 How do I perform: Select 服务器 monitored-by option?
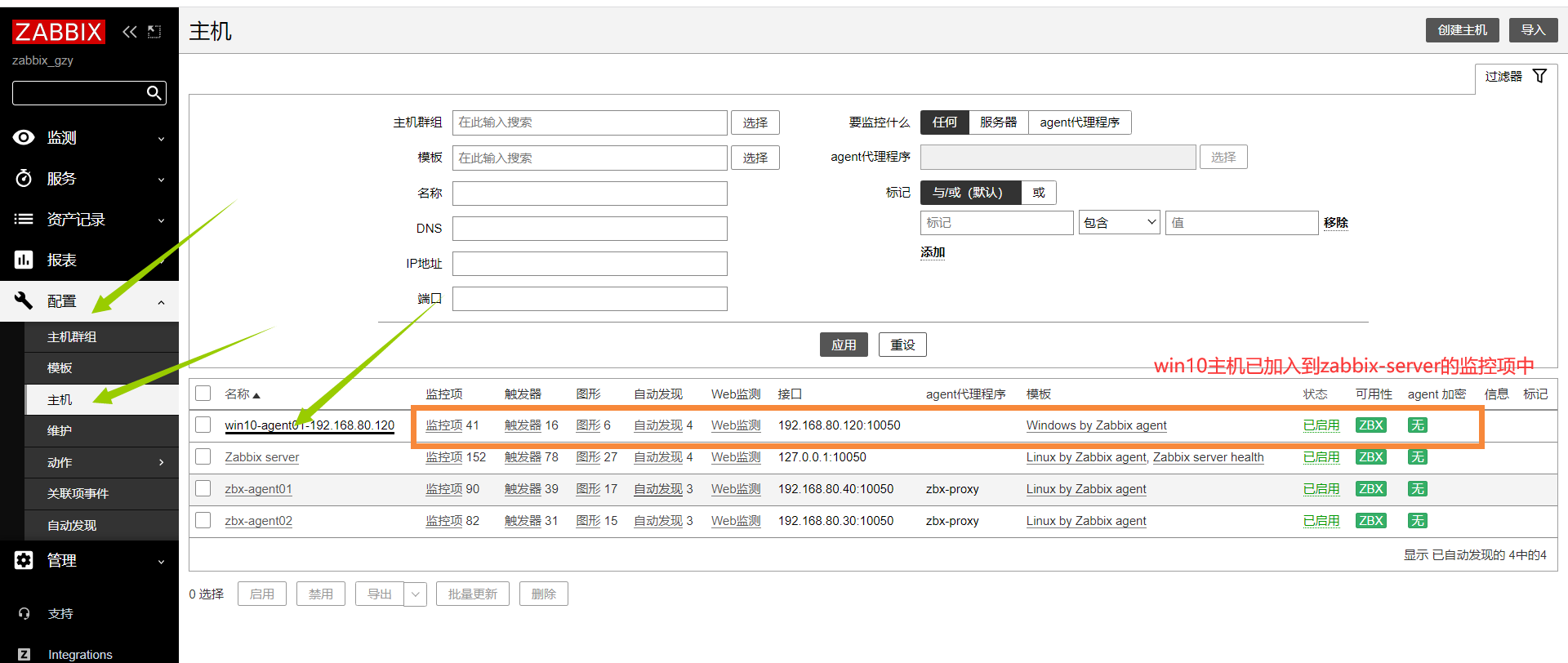(998, 122)
